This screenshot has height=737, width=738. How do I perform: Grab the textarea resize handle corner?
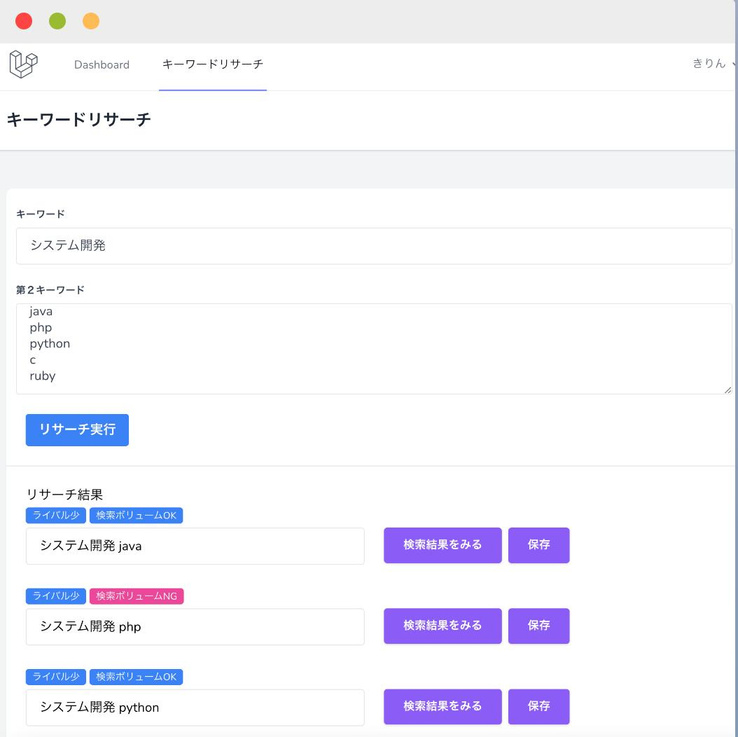point(728,389)
